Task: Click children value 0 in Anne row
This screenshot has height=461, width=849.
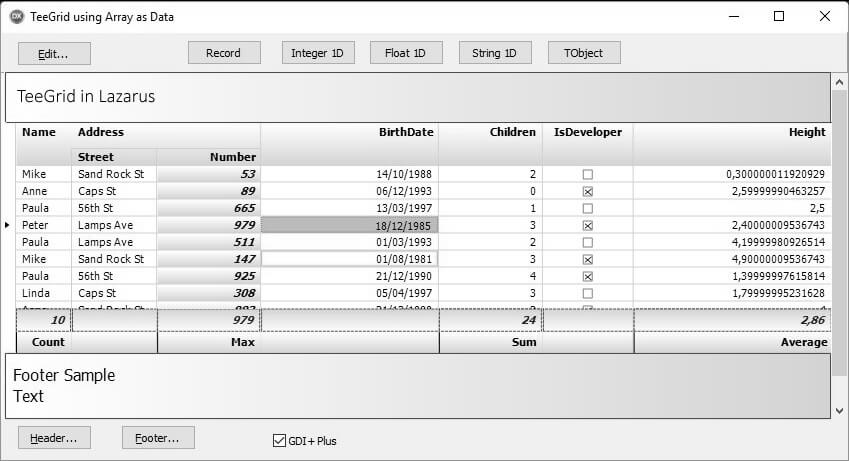Action: (x=491, y=191)
